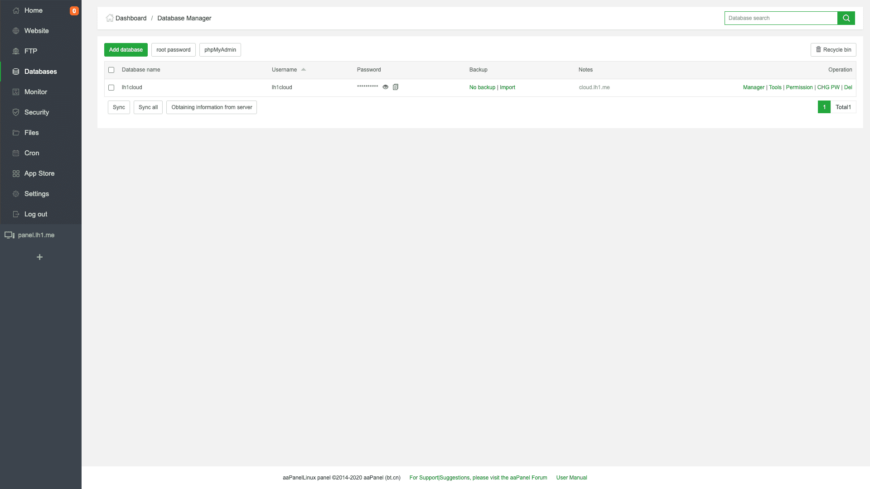Click the Add database button
This screenshot has width=870, height=489.
coord(125,49)
